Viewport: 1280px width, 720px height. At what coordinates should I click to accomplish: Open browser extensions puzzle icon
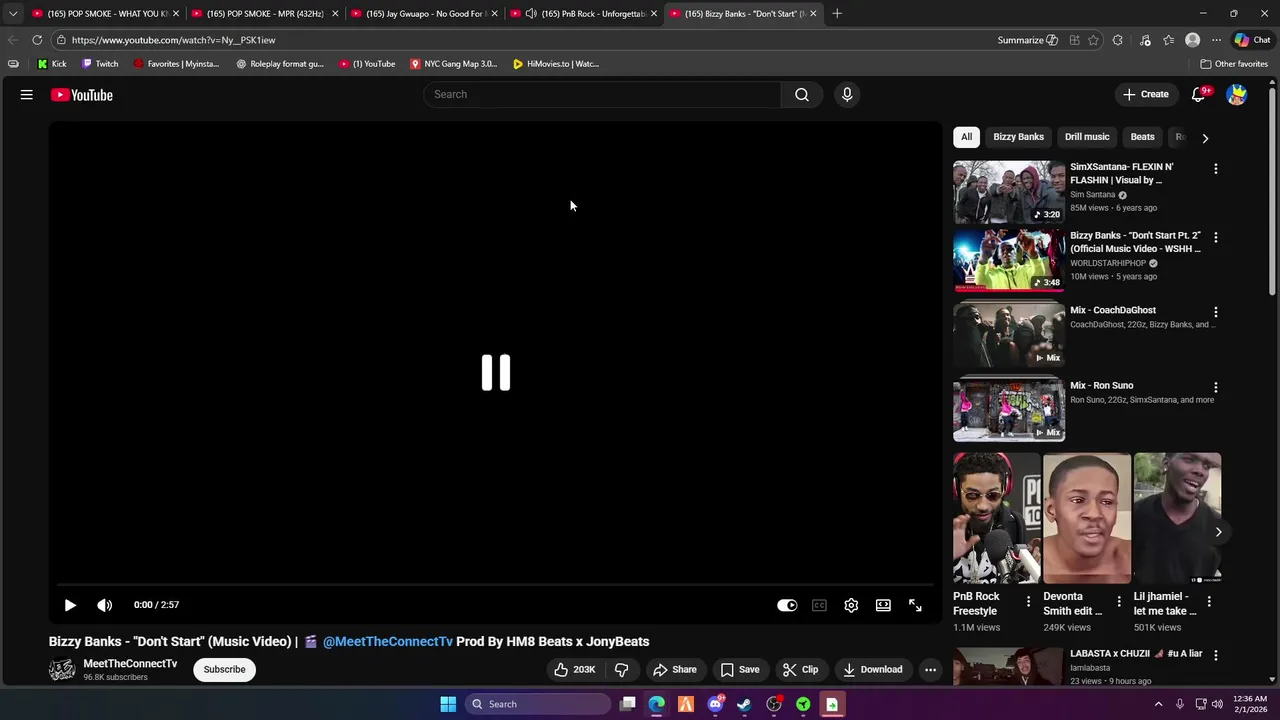1117,40
